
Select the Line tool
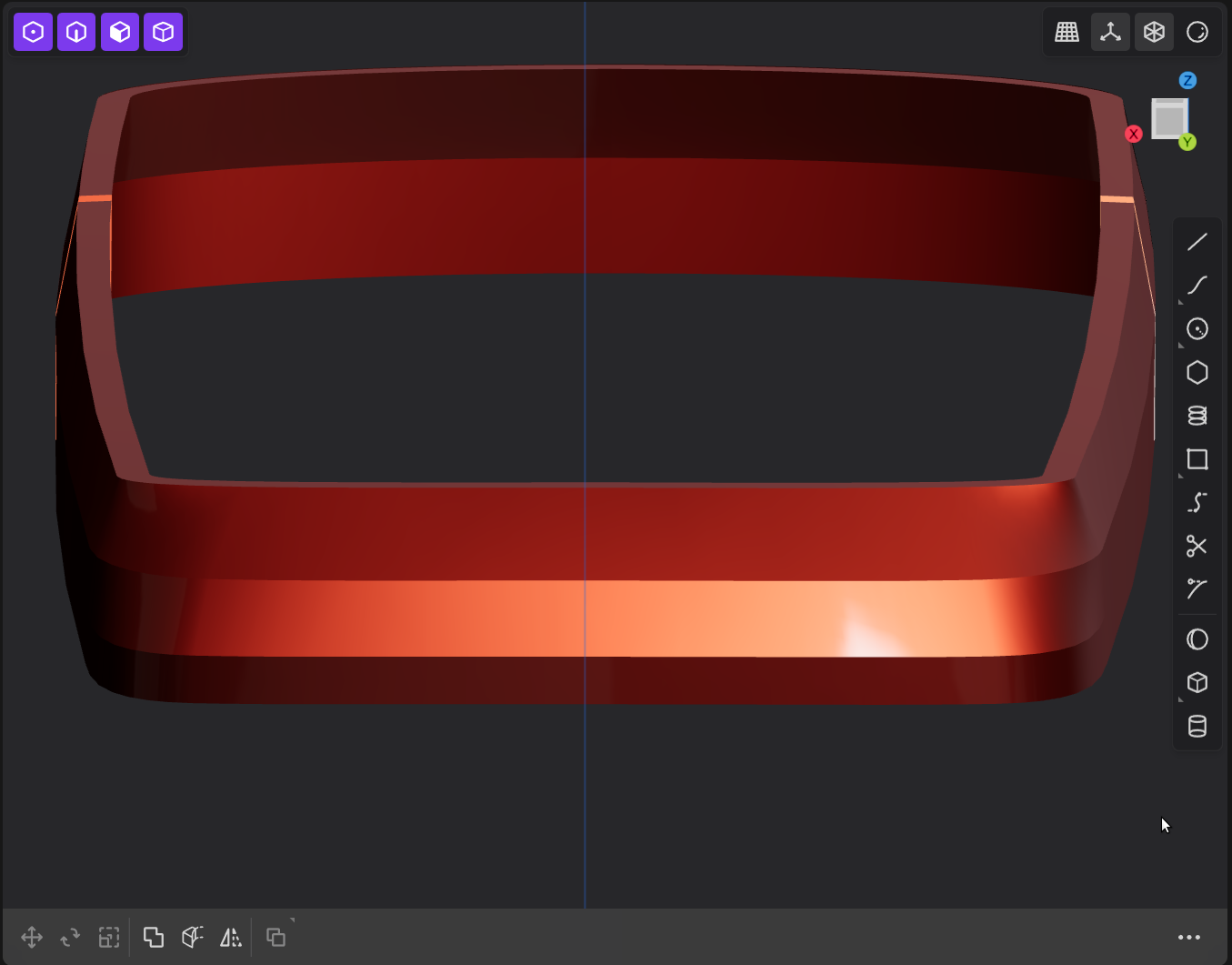click(1197, 242)
